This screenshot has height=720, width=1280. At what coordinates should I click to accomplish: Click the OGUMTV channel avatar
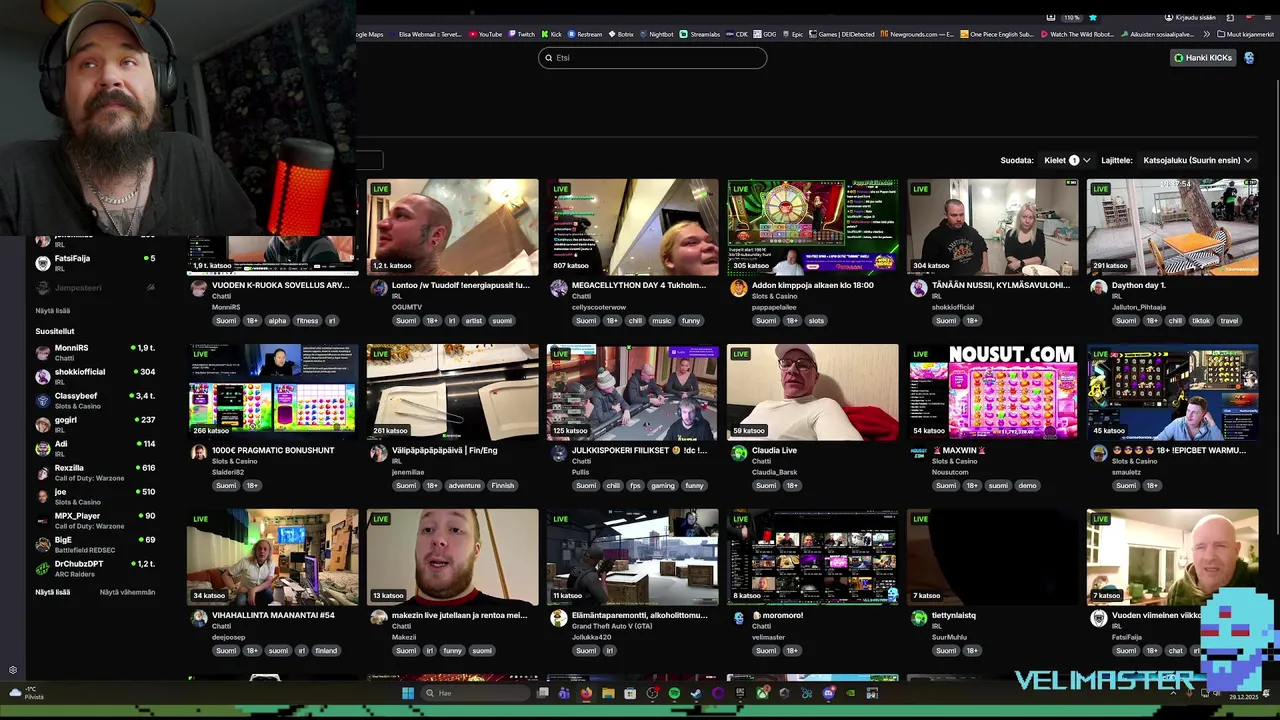[378, 288]
